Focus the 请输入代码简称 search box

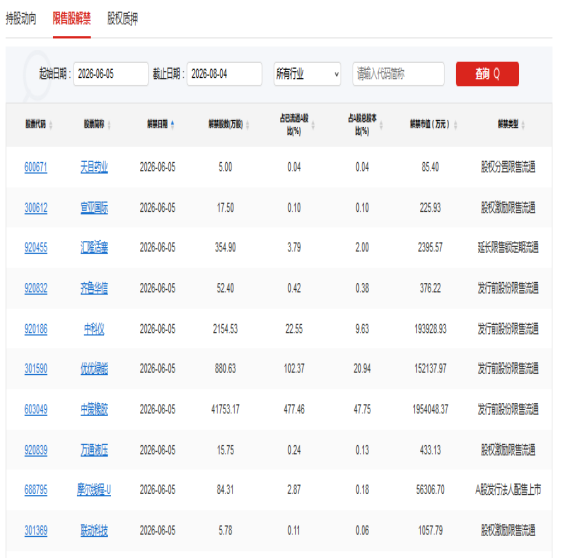pyautogui.click(x=399, y=74)
